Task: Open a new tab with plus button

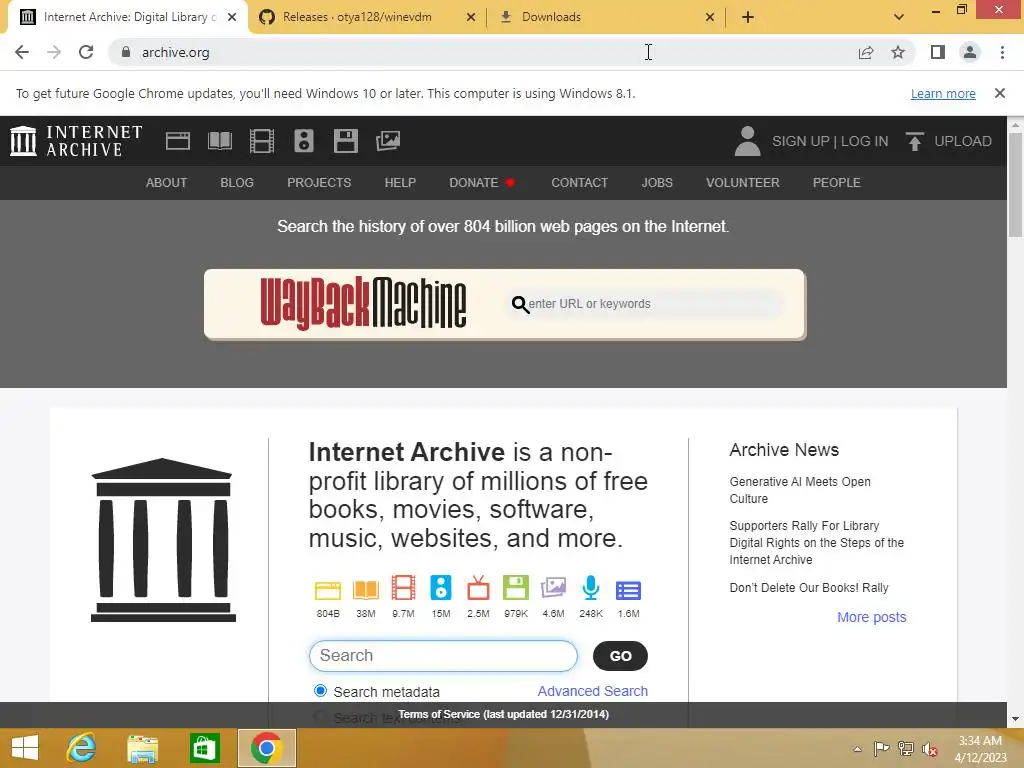Action: point(748,17)
